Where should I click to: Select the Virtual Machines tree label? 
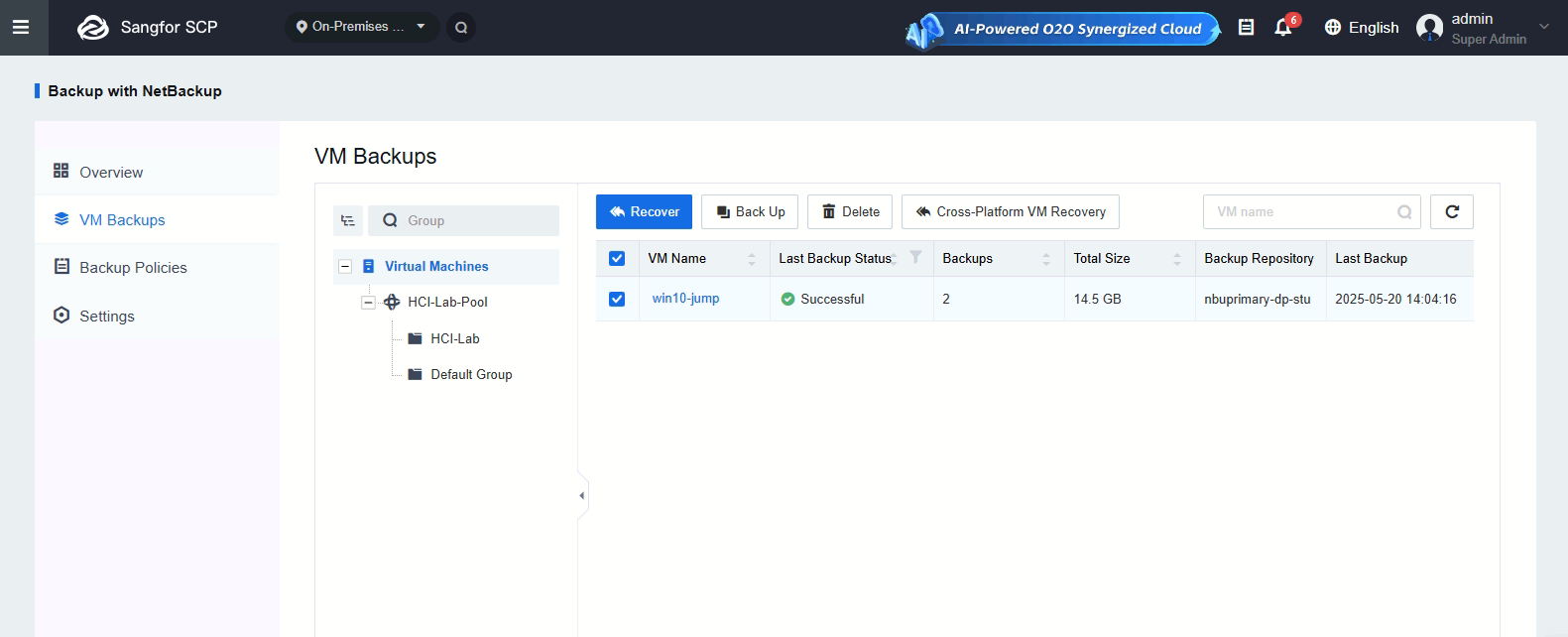[x=436, y=266]
